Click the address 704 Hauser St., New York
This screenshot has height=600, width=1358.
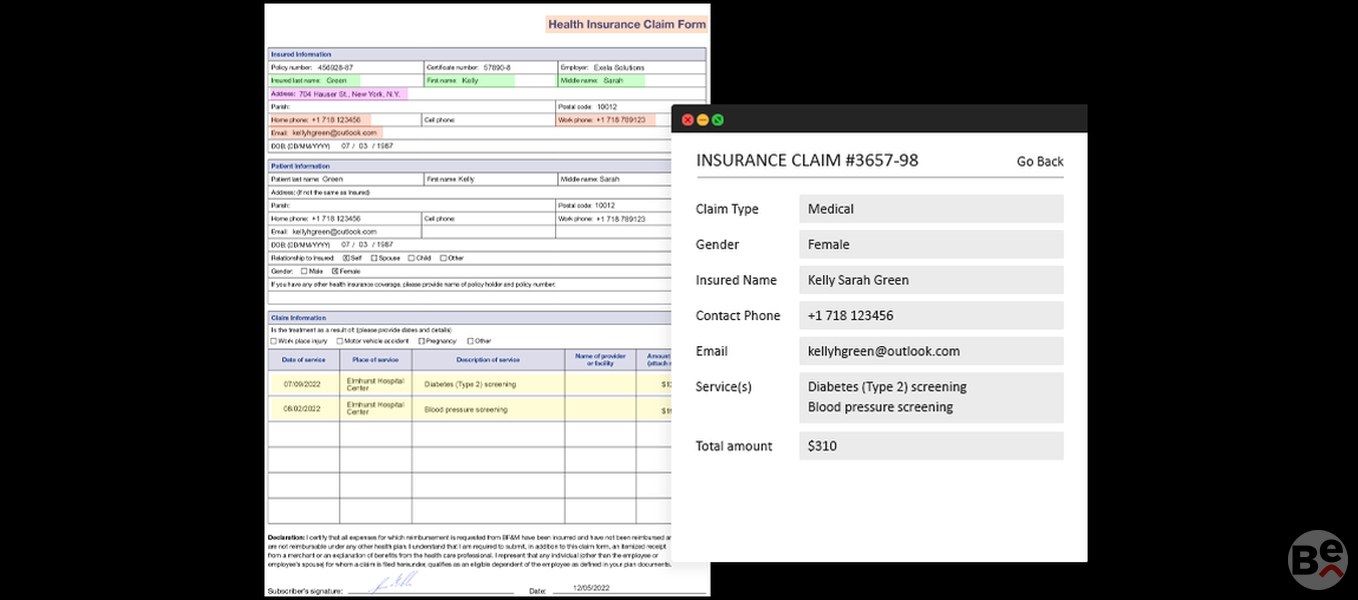(x=338, y=93)
